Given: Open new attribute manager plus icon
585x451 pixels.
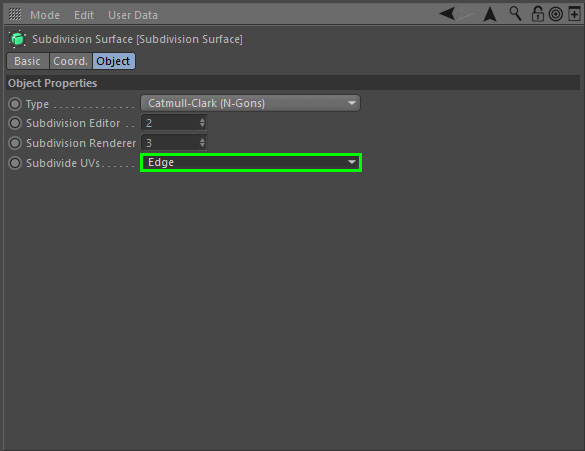Looking at the screenshot, I should [x=574, y=14].
